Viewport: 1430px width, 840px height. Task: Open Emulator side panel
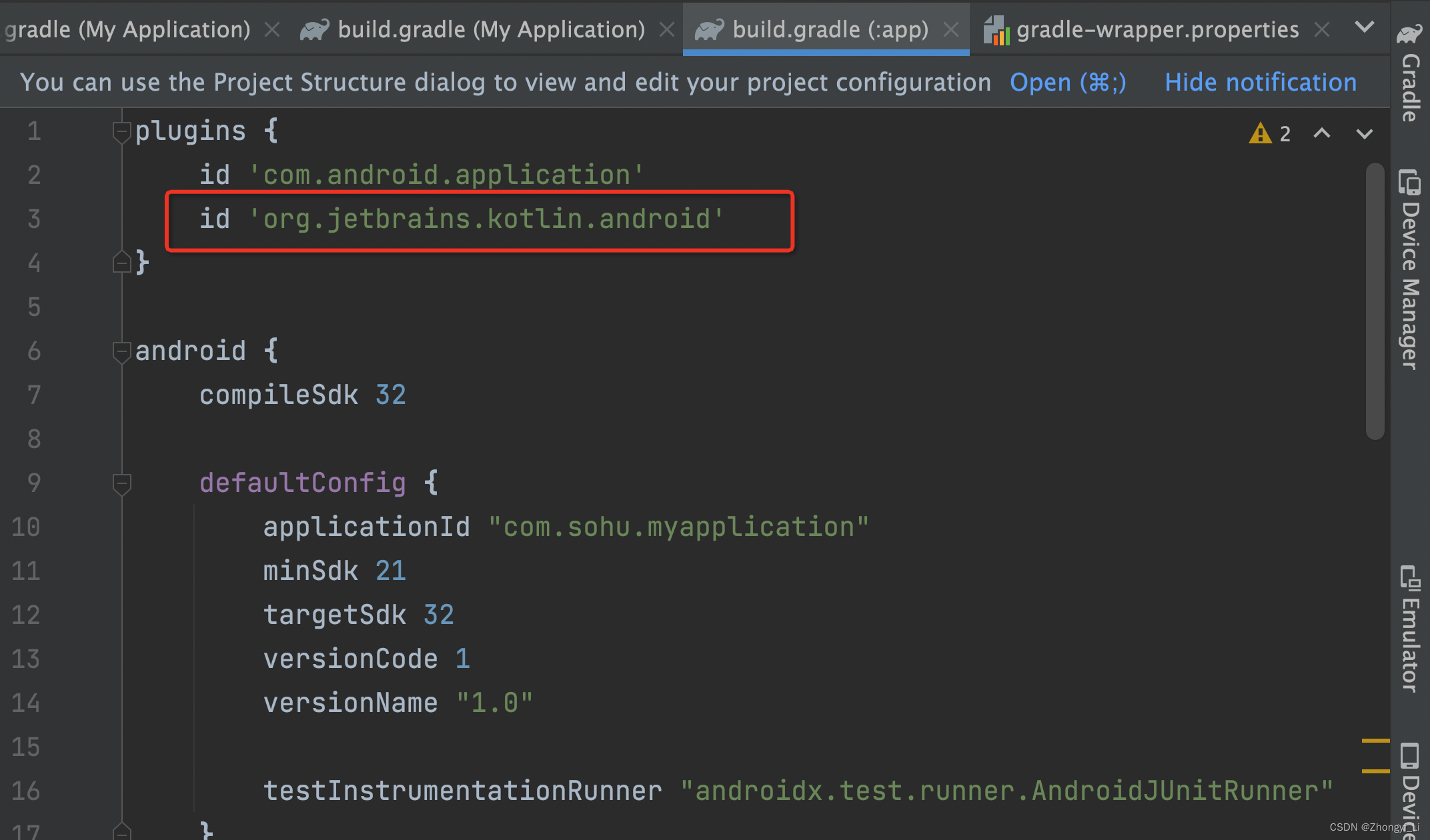point(1410,629)
